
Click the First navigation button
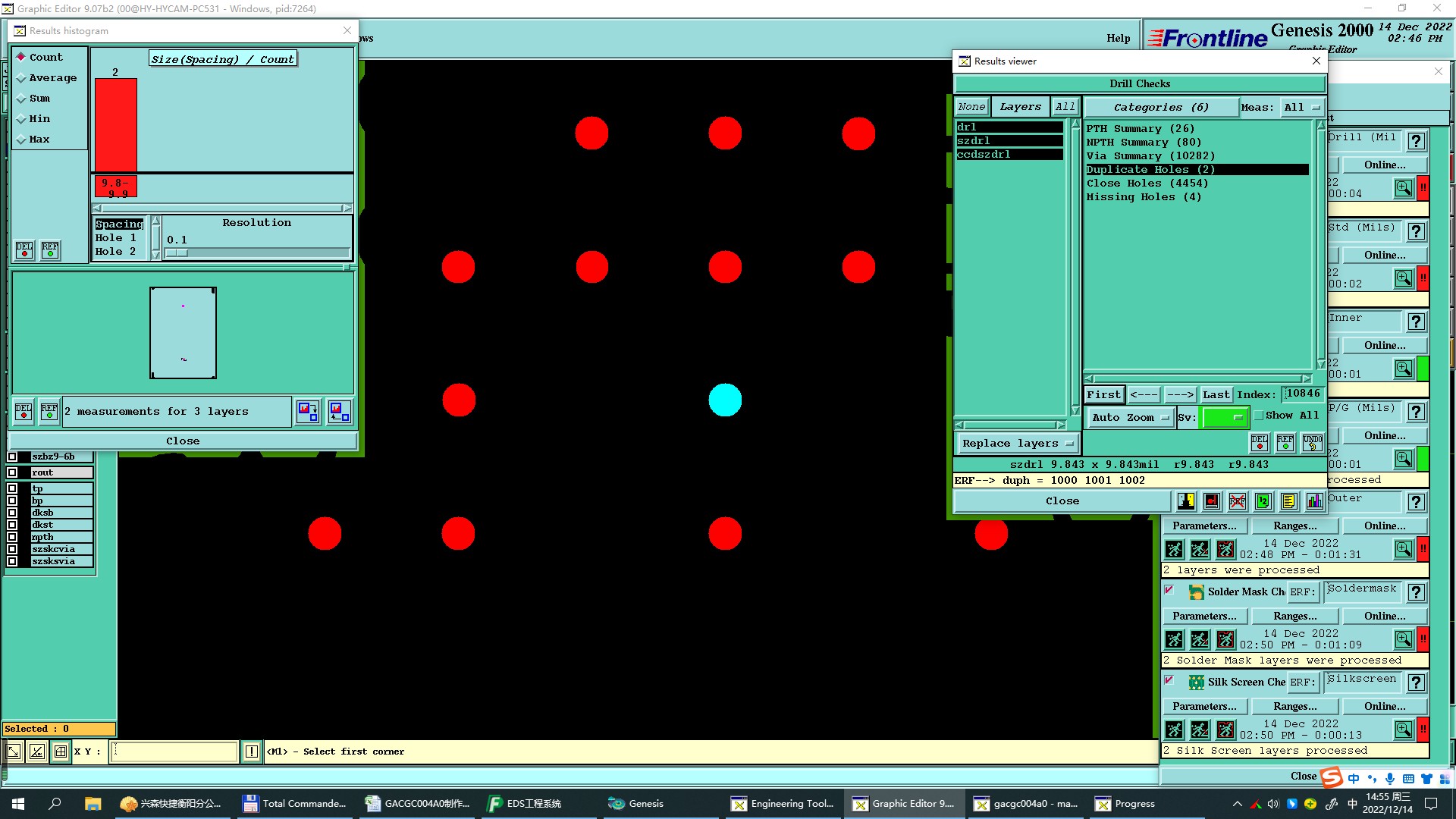coord(1103,395)
